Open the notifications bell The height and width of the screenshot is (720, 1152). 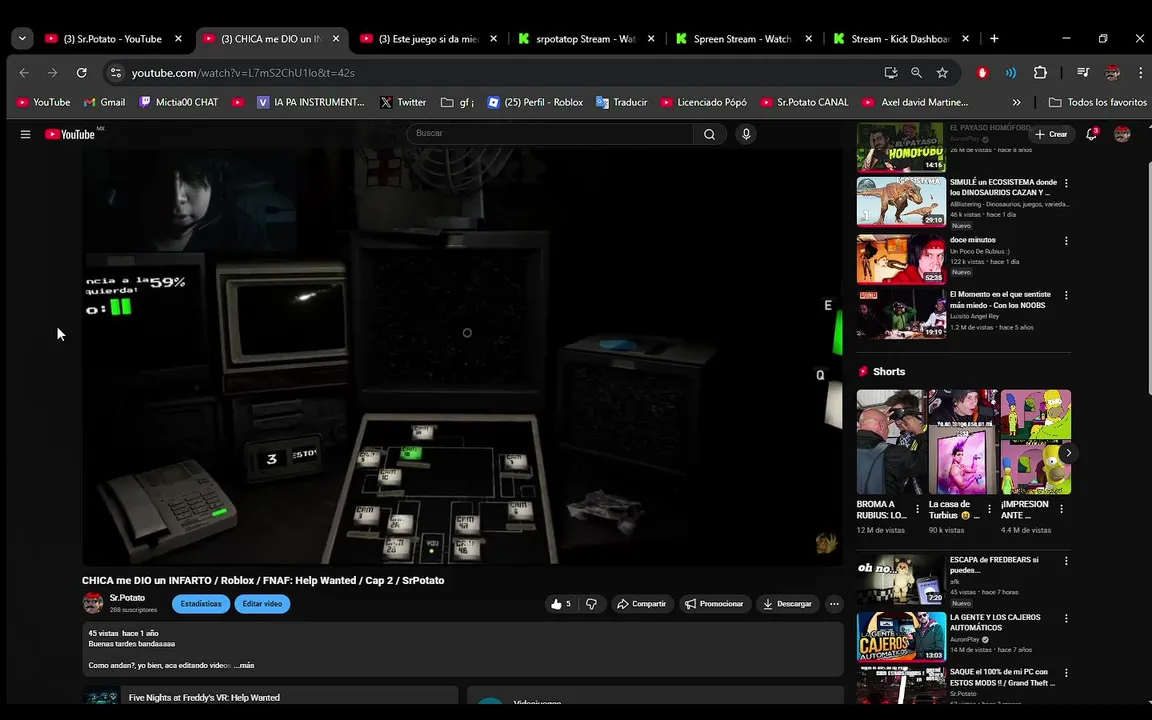(1092, 134)
